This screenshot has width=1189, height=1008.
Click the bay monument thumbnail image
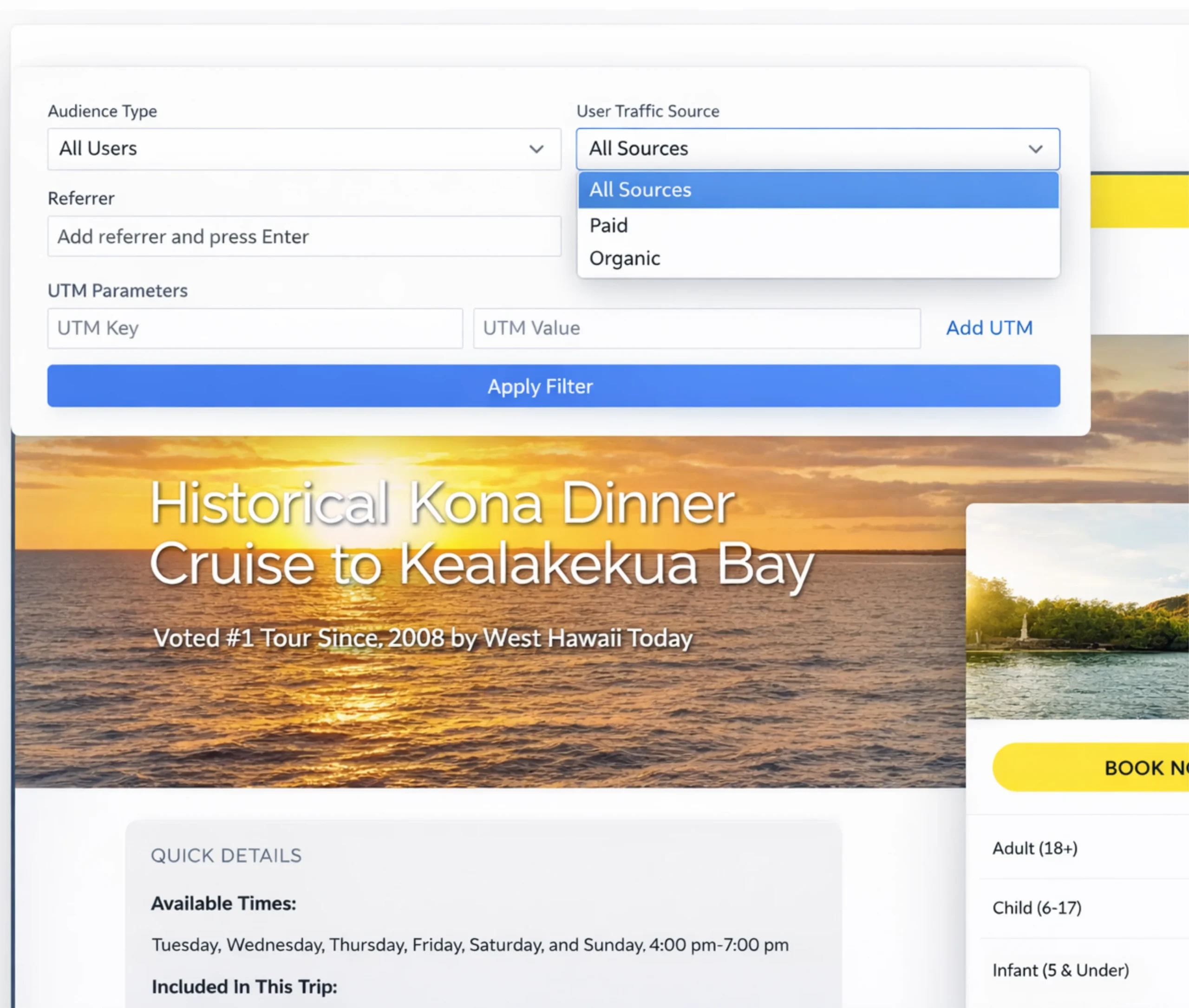(1078, 611)
